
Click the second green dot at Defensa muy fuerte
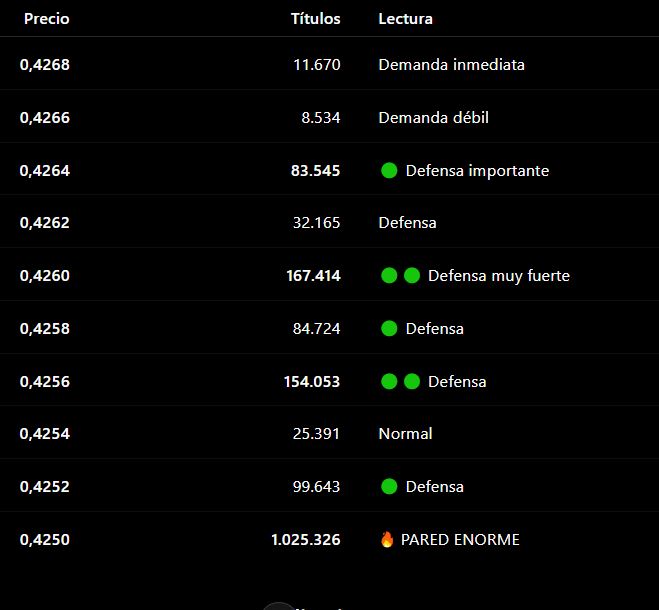pyautogui.click(x=411, y=275)
